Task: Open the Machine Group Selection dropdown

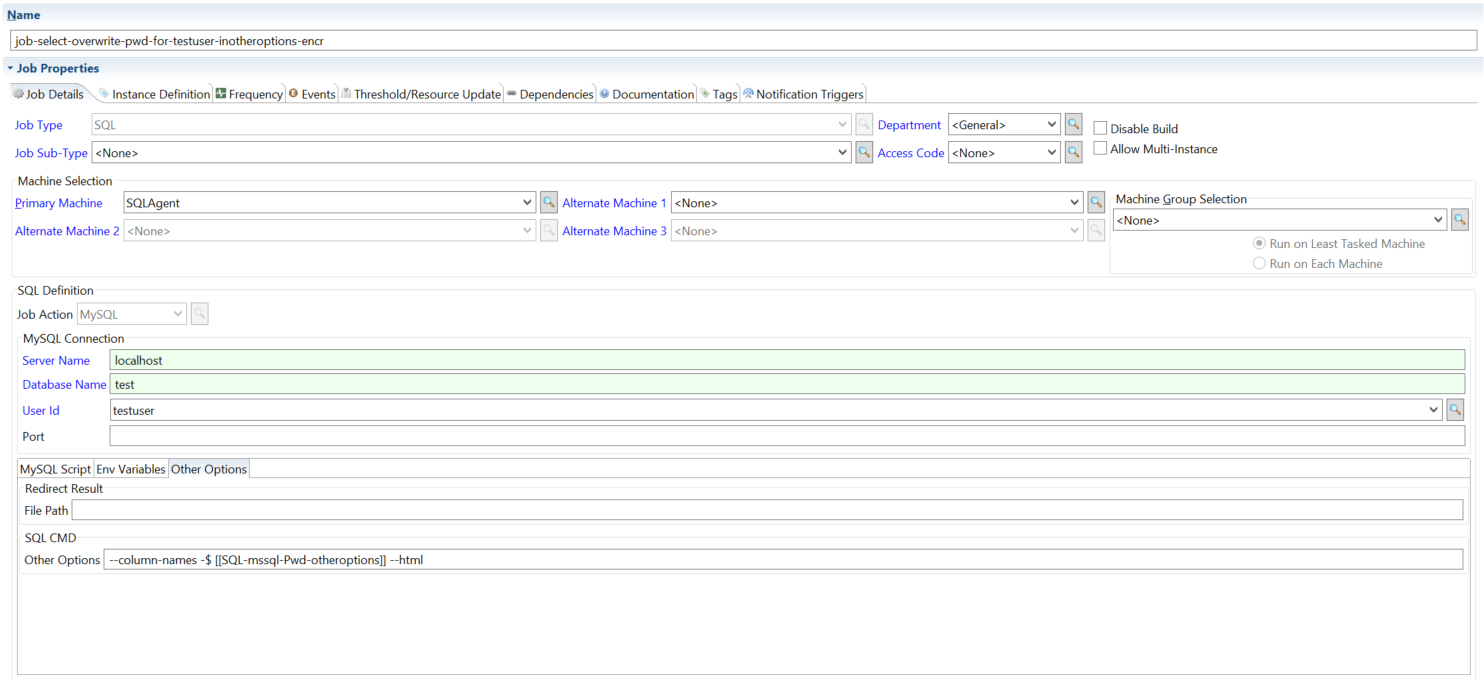Action: tap(1439, 219)
